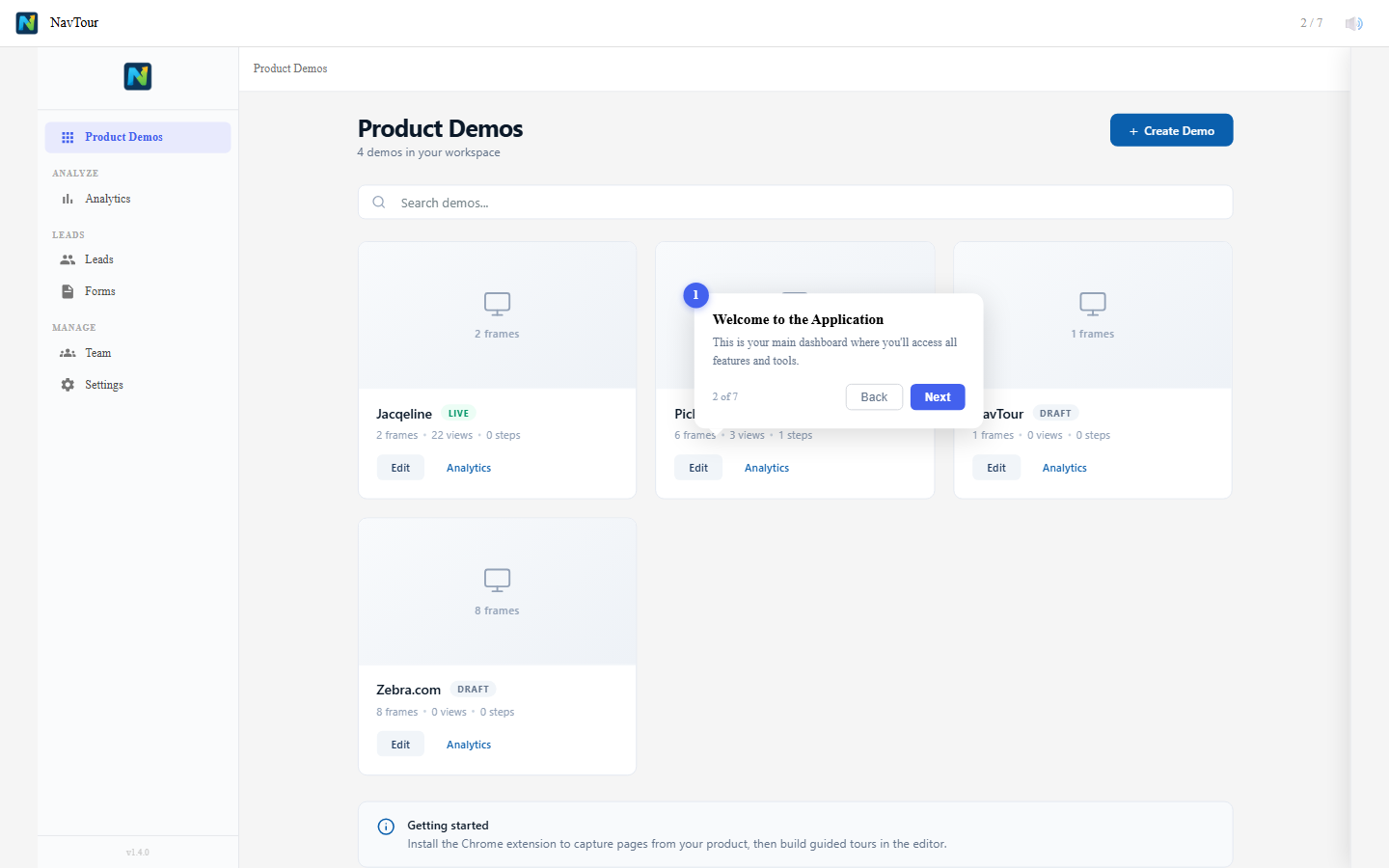Image resolution: width=1389 pixels, height=868 pixels.
Task: Click the Forms document icon
Action: (68, 291)
